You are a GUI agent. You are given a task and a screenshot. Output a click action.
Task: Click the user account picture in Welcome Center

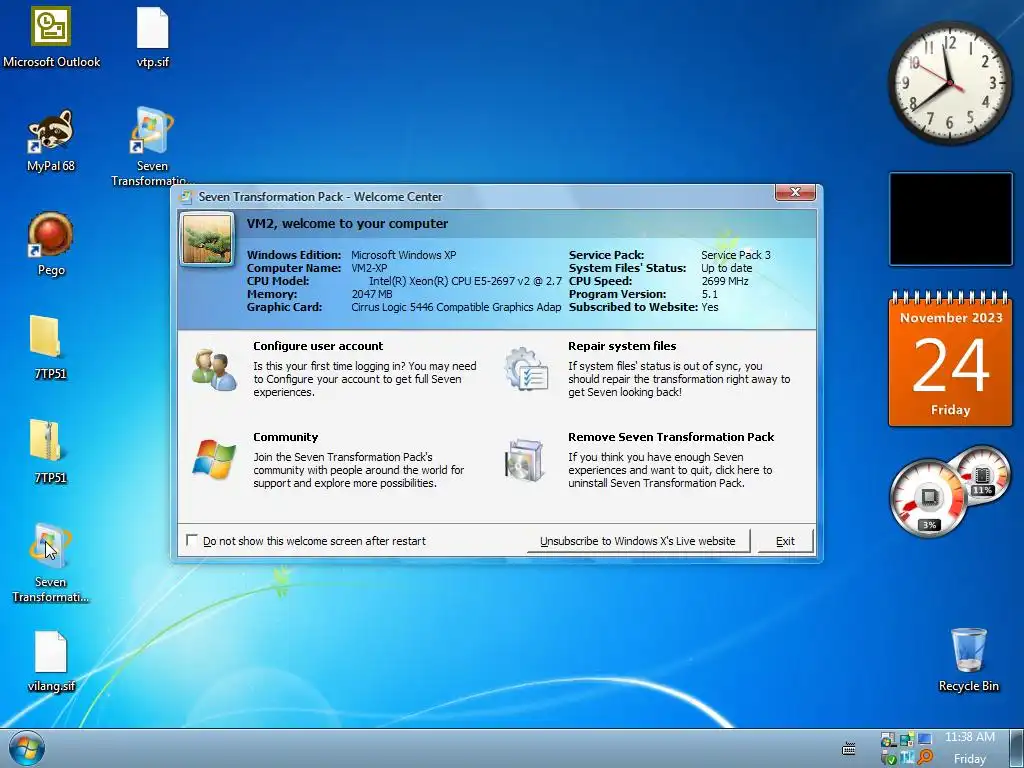(207, 240)
